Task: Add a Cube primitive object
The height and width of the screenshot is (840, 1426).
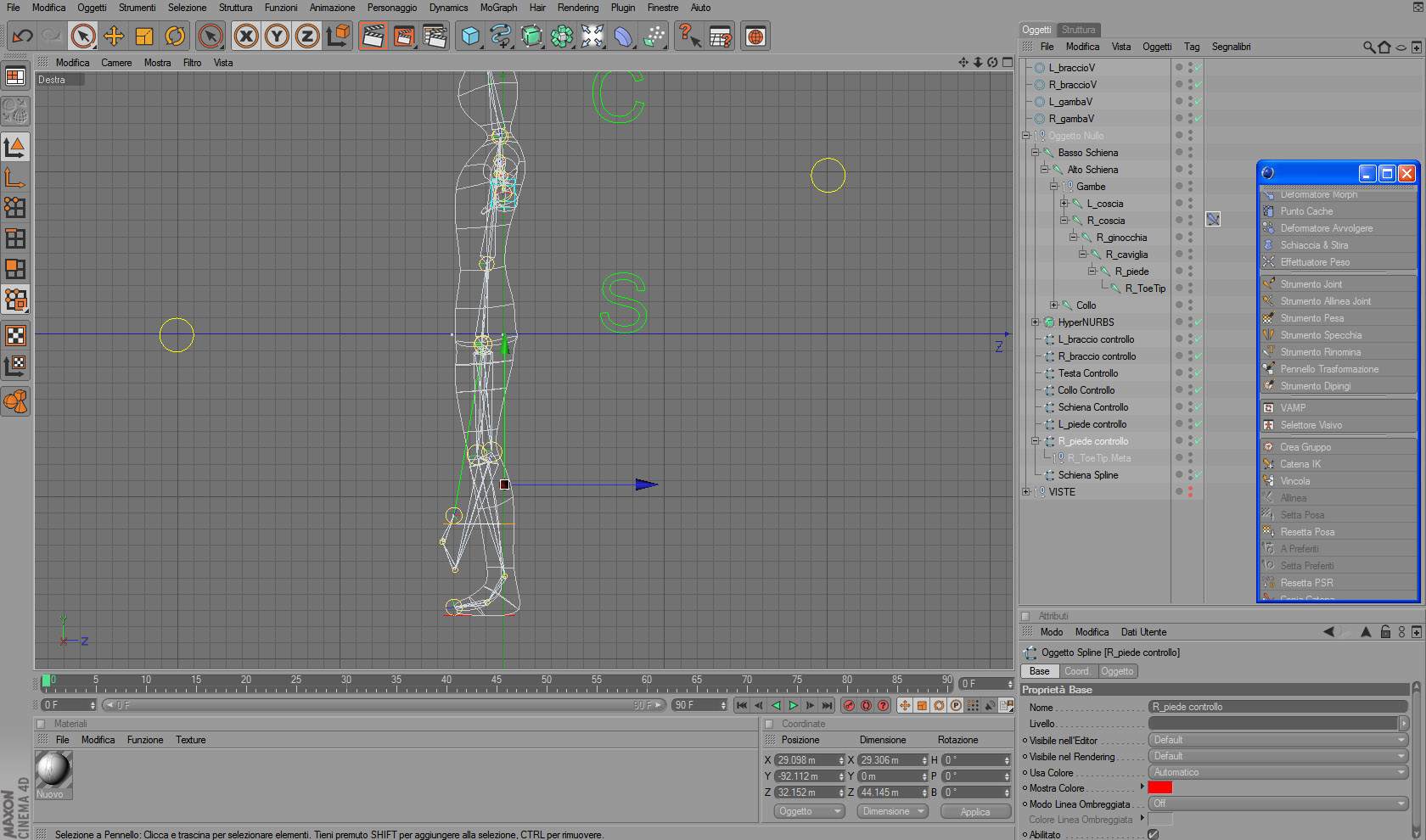Action: [470, 36]
